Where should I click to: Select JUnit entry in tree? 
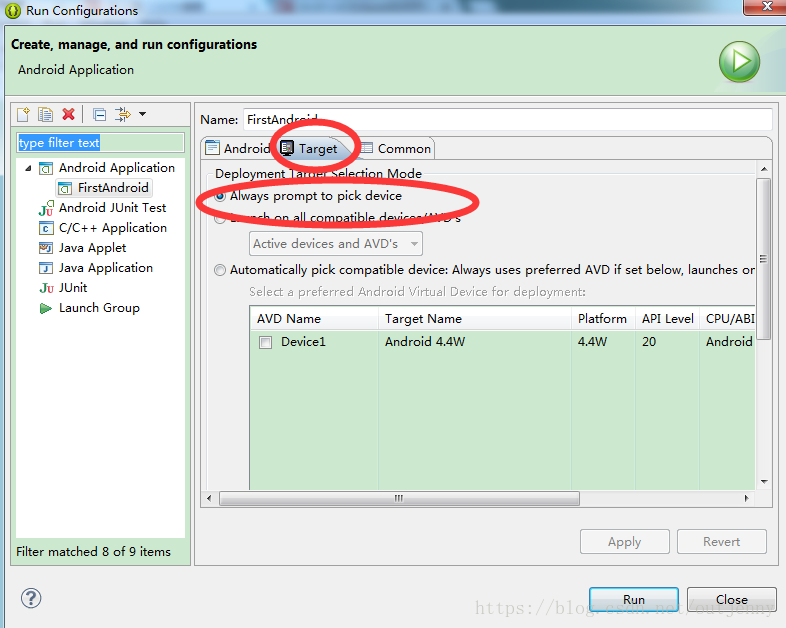pyautogui.click(x=73, y=288)
